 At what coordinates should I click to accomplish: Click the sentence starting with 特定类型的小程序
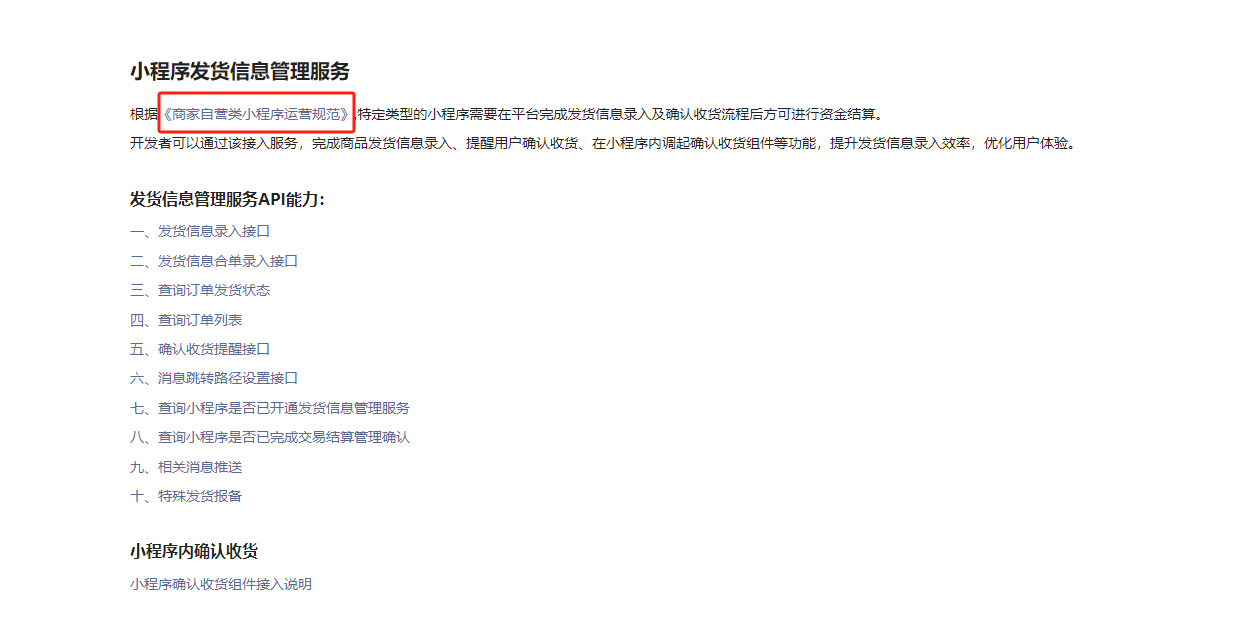pos(620,114)
